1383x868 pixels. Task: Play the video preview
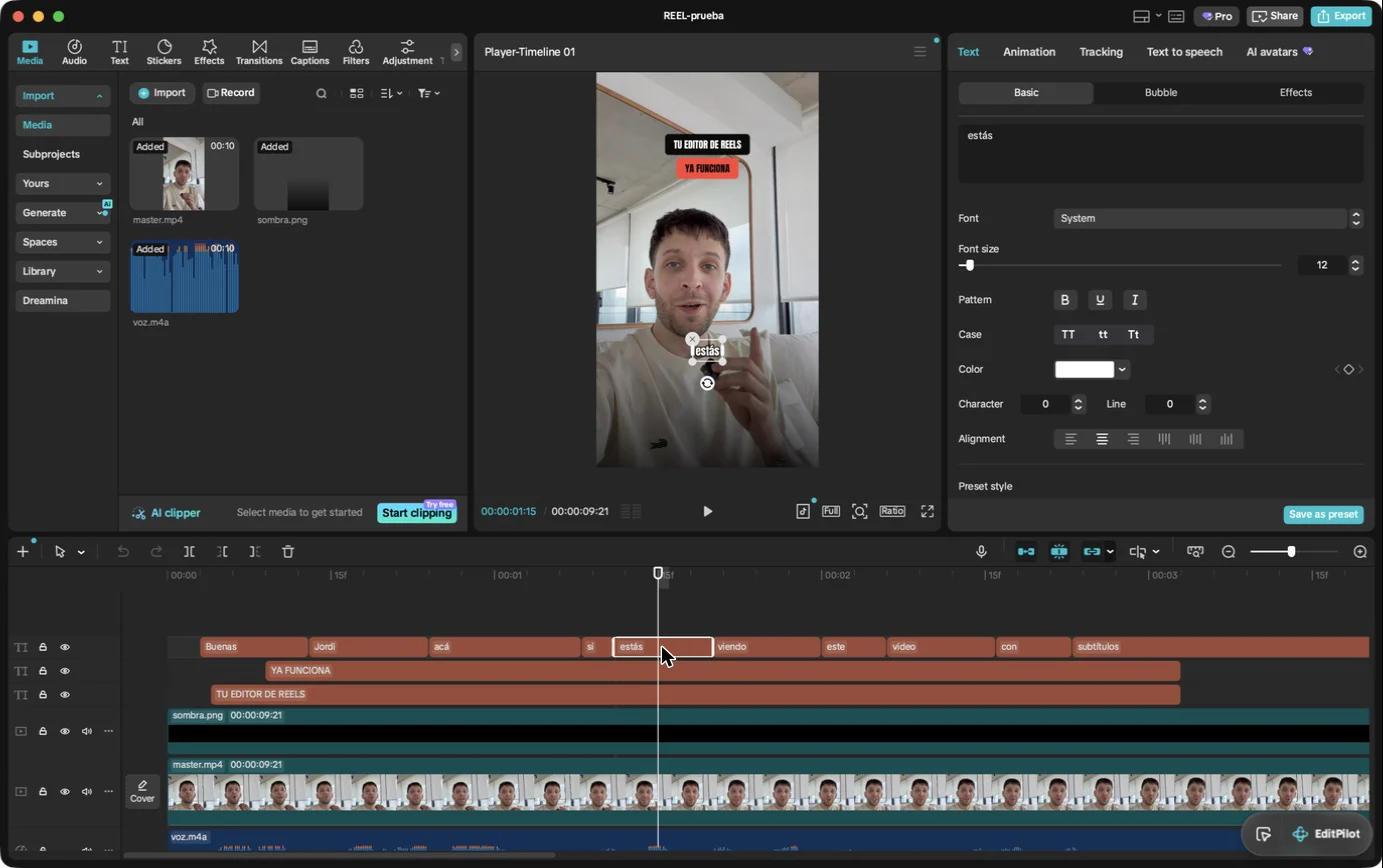point(708,511)
